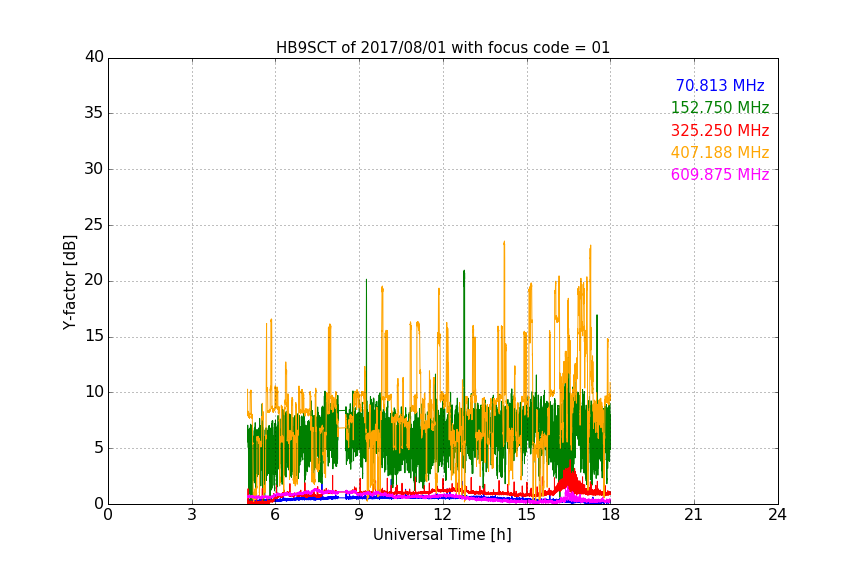Click the y-axis tick label 20

coord(94,281)
